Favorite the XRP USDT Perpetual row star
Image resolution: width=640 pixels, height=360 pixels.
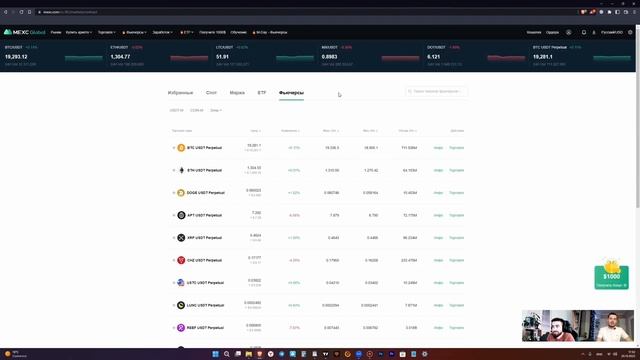tap(173, 238)
